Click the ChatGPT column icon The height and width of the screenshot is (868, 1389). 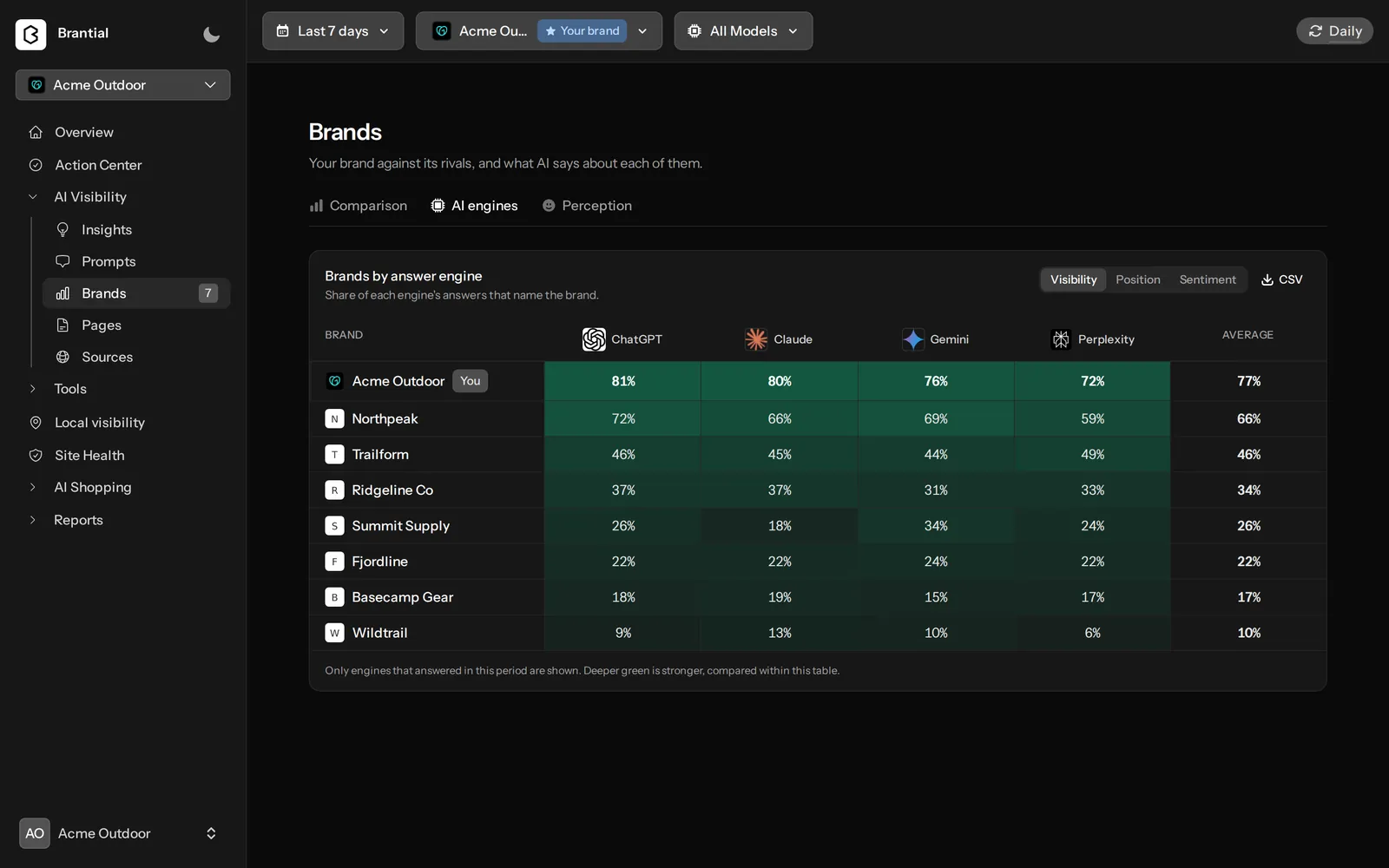[594, 339]
